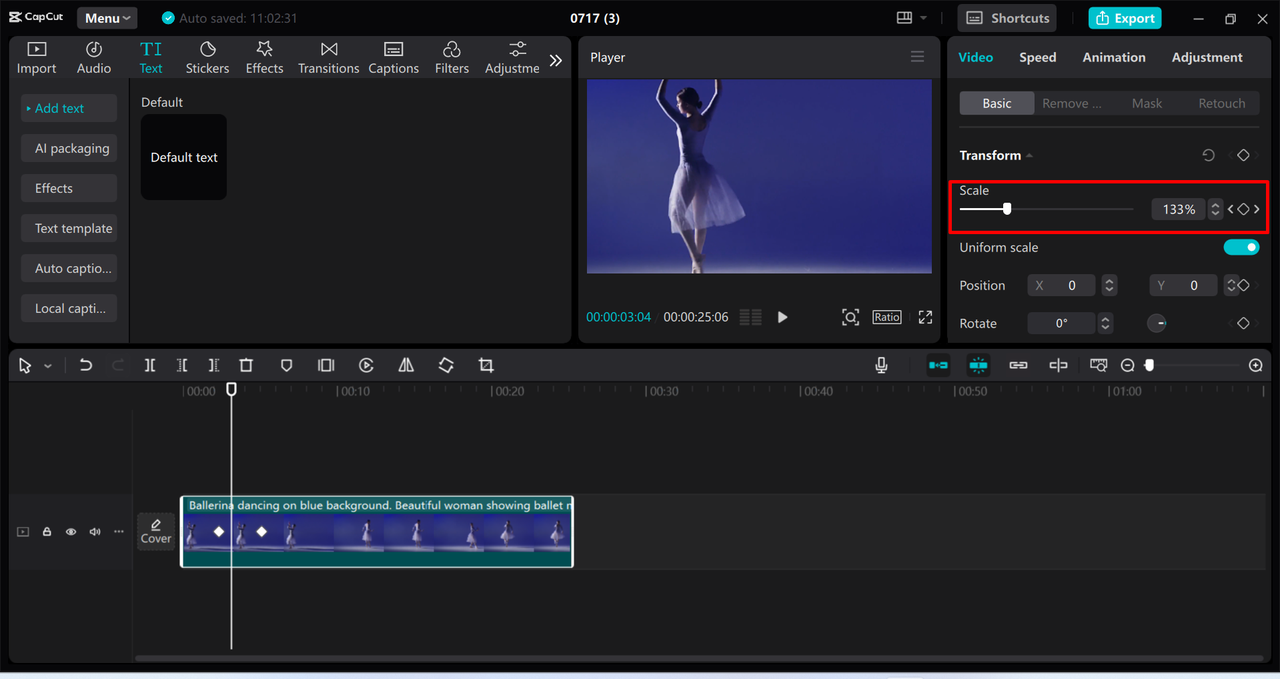Click the Default text thumbnail
Image resolution: width=1280 pixels, height=679 pixels.
(184, 157)
